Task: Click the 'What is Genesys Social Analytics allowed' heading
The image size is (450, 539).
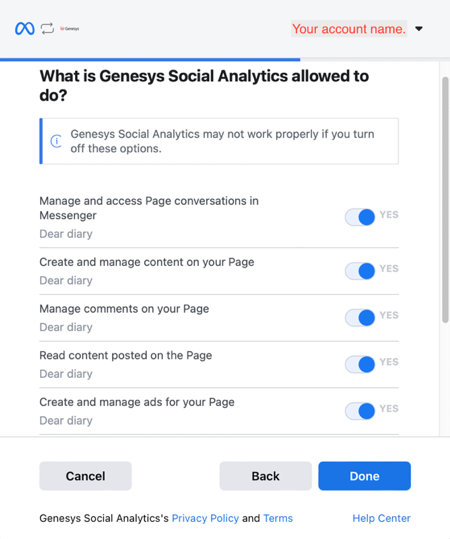Action: point(204,86)
